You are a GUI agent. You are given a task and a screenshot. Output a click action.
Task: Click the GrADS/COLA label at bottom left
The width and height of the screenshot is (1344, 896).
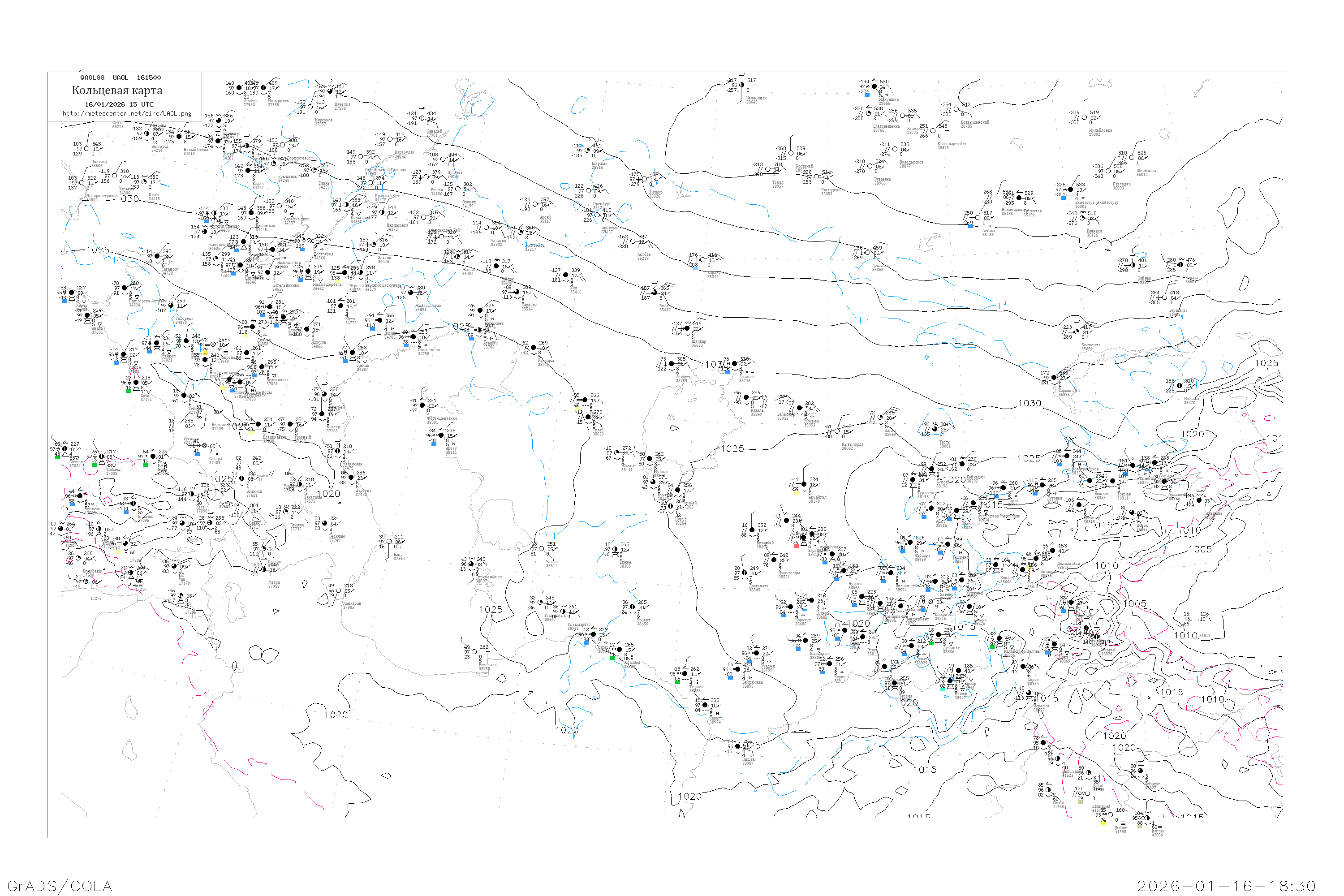60,886
